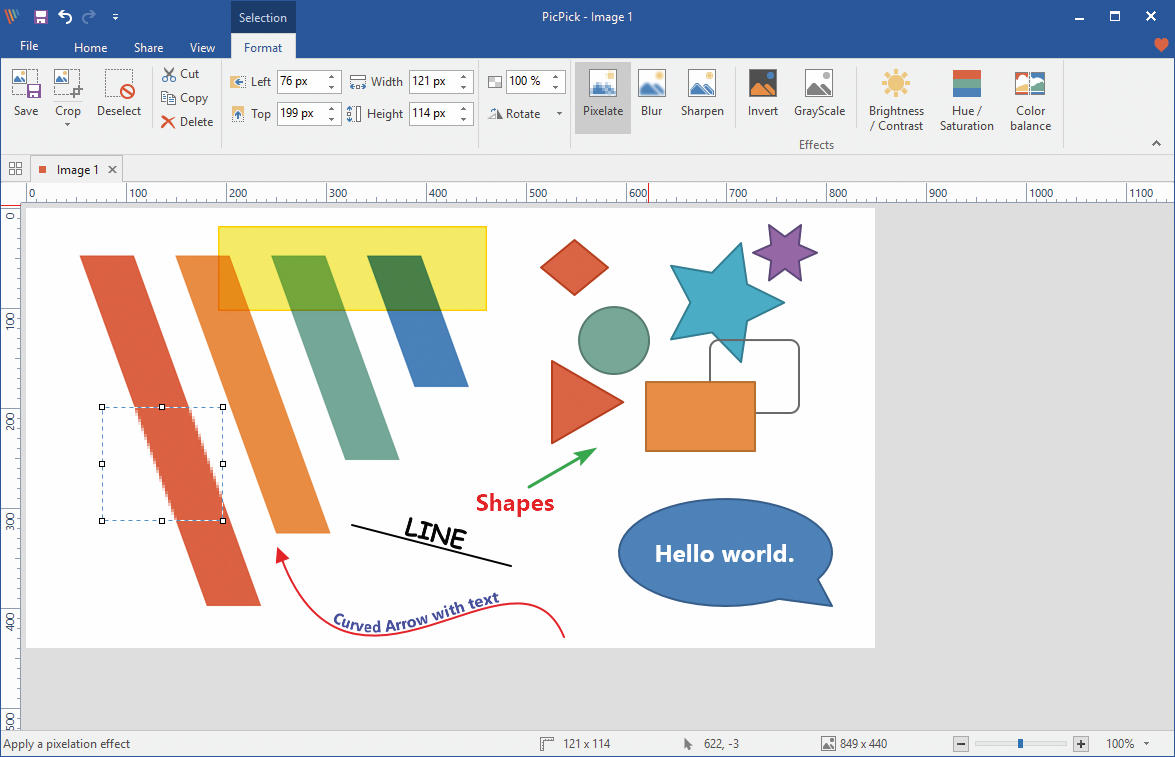
Task: Zoom in with the plus button
Action: tap(1081, 744)
